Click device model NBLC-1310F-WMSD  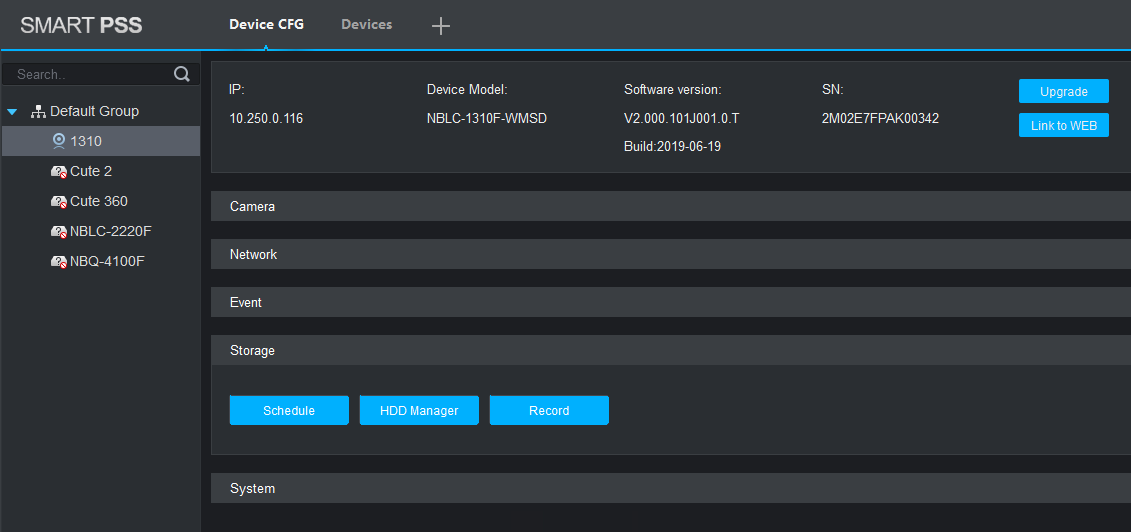487,119
